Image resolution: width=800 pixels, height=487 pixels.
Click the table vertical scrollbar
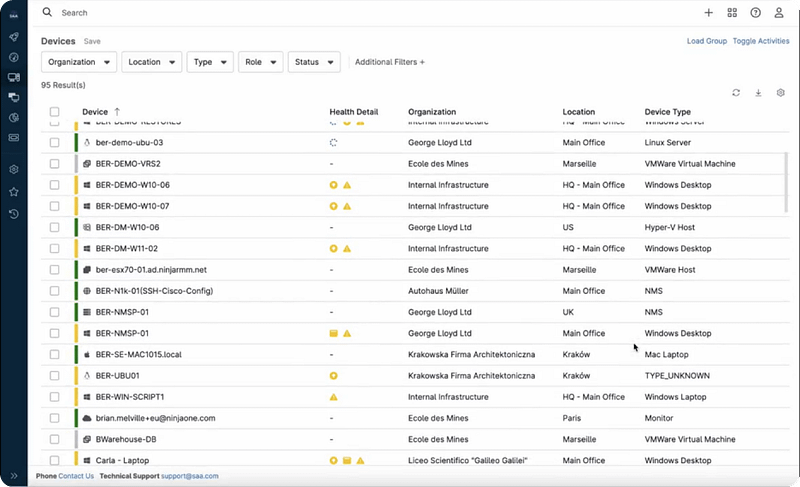click(786, 182)
